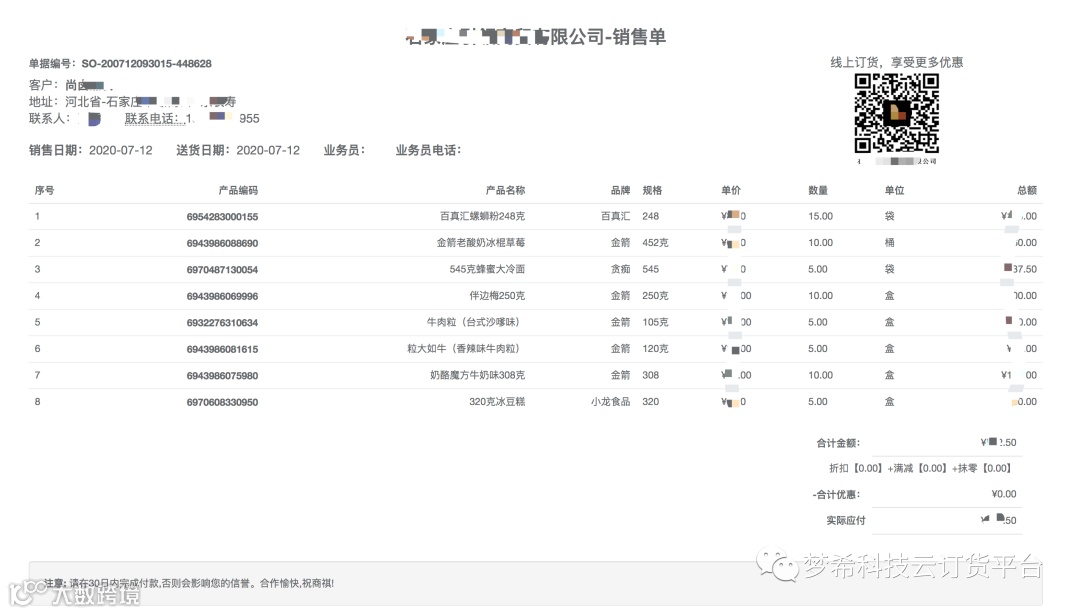
Task: Click the 合计优惠 value ¥0.00
Action: [1004, 494]
